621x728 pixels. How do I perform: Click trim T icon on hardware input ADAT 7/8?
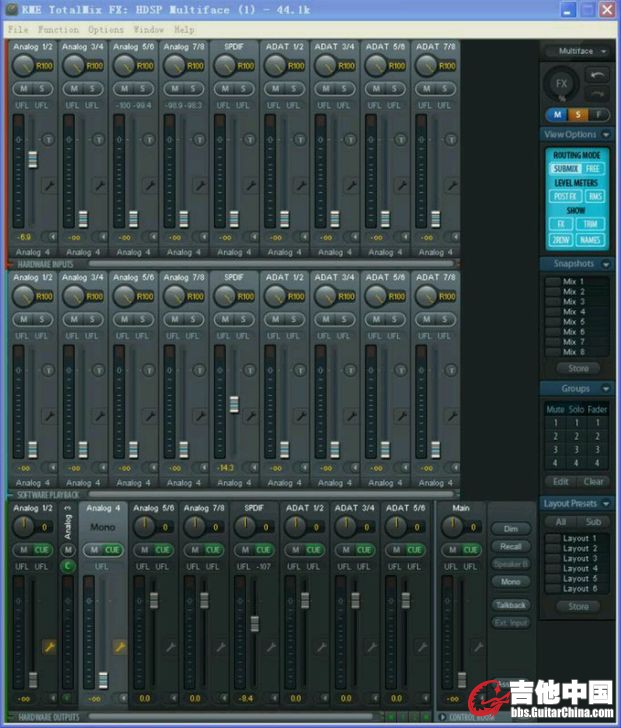point(451,139)
